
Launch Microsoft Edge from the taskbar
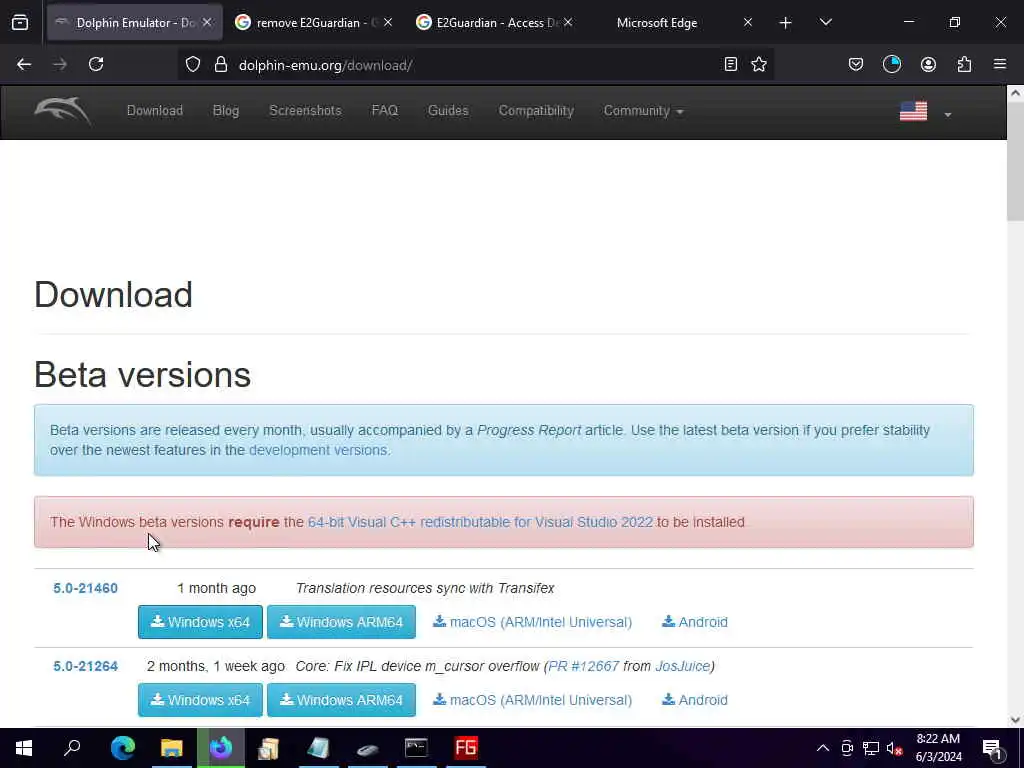(122, 748)
